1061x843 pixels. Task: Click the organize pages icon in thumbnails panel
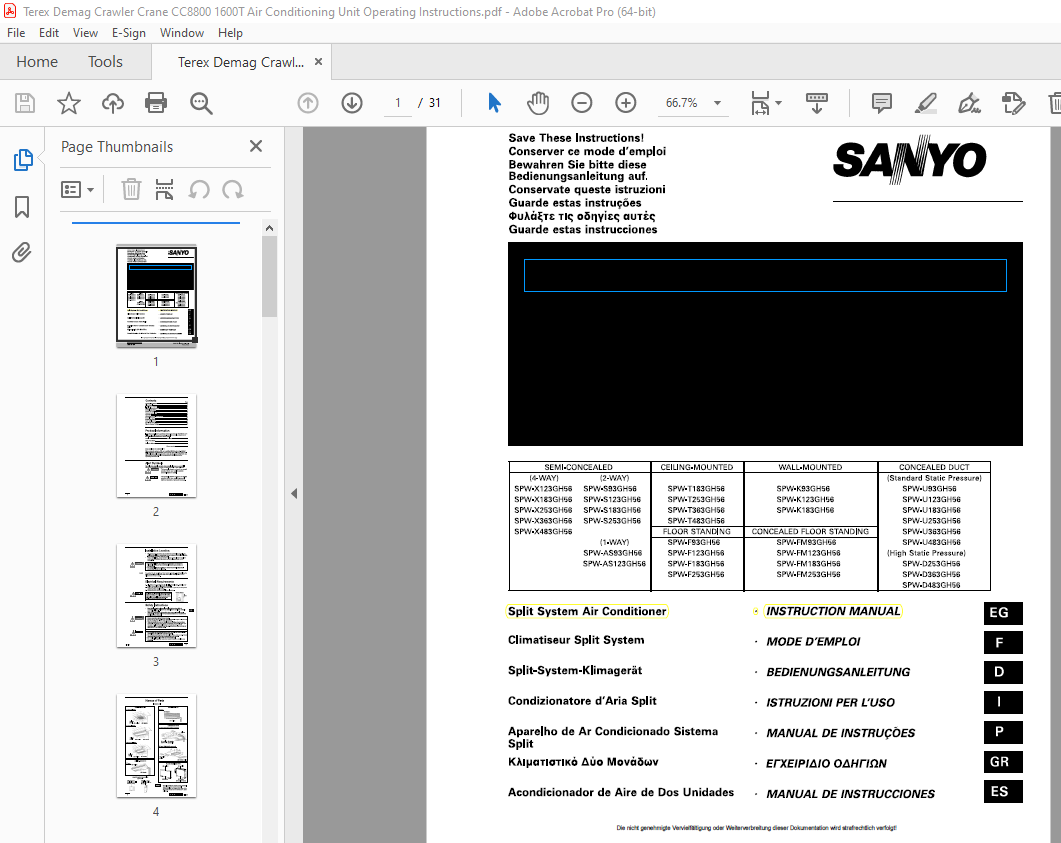(x=164, y=189)
